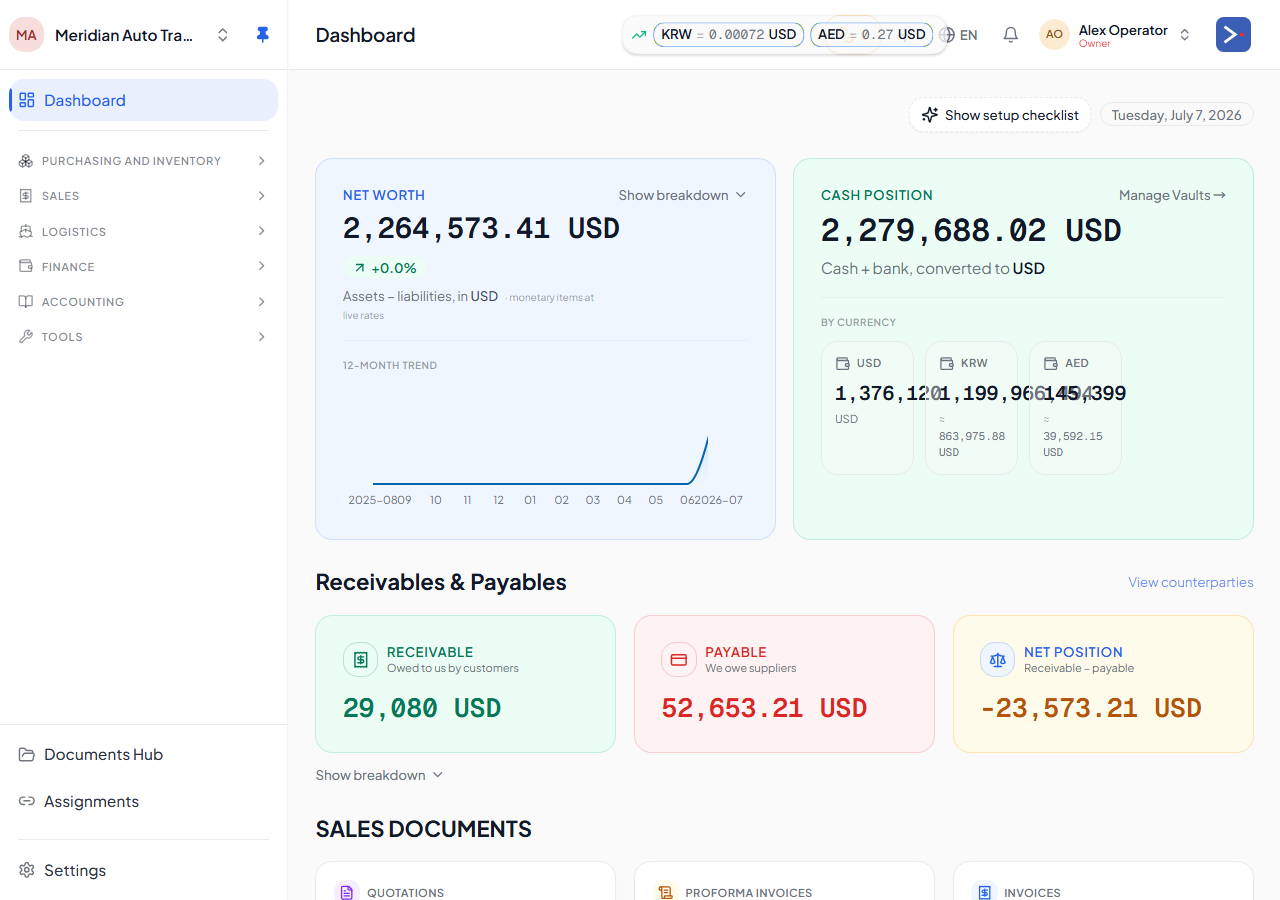This screenshot has height=900, width=1280.
Task: Click the Finance wallet icon
Action: (x=26, y=266)
